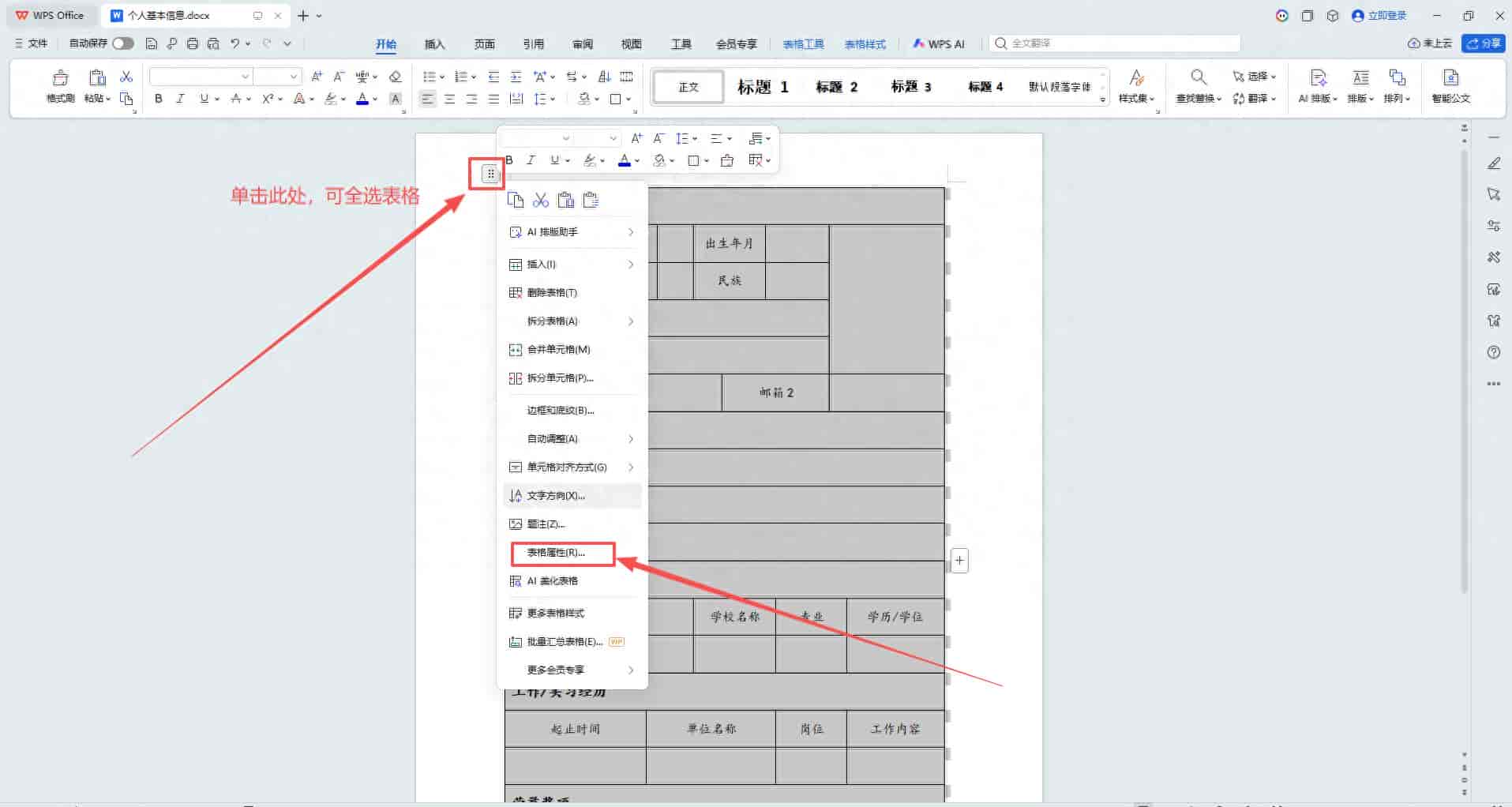The width and height of the screenshot is (1512, 807).
Task: Click the ribbon Align right icon
Action: coord(471,99)
